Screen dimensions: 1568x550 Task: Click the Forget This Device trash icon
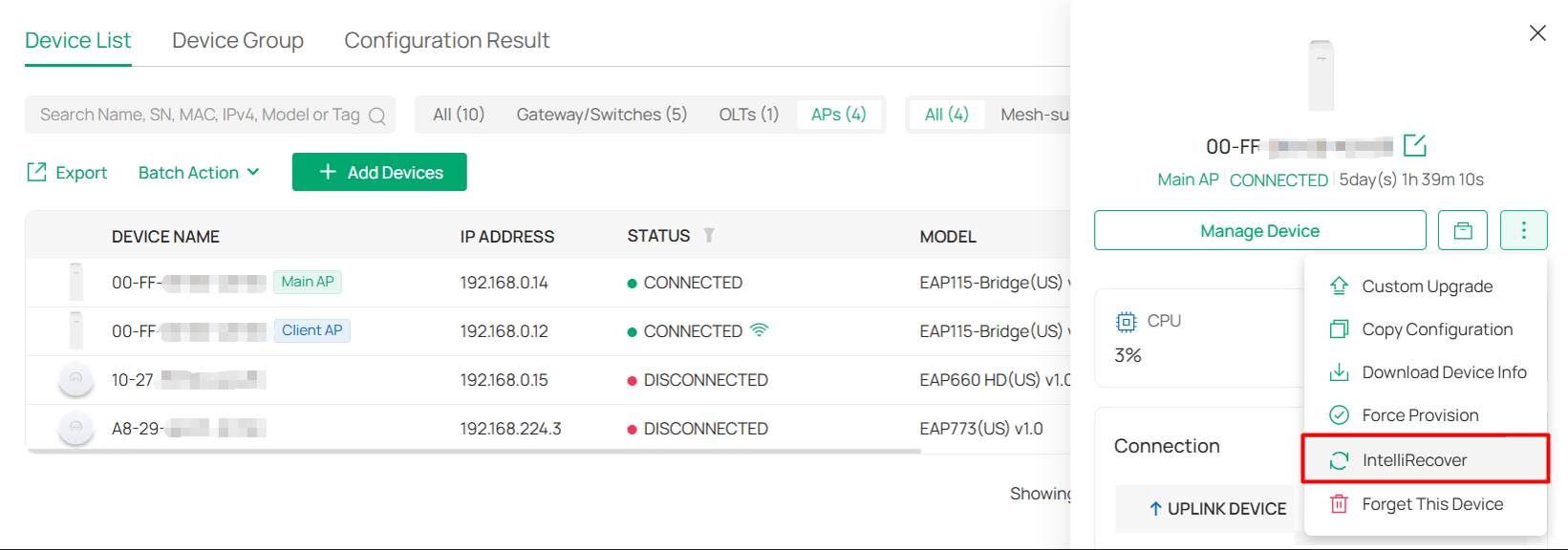(x=1340, y=504)
